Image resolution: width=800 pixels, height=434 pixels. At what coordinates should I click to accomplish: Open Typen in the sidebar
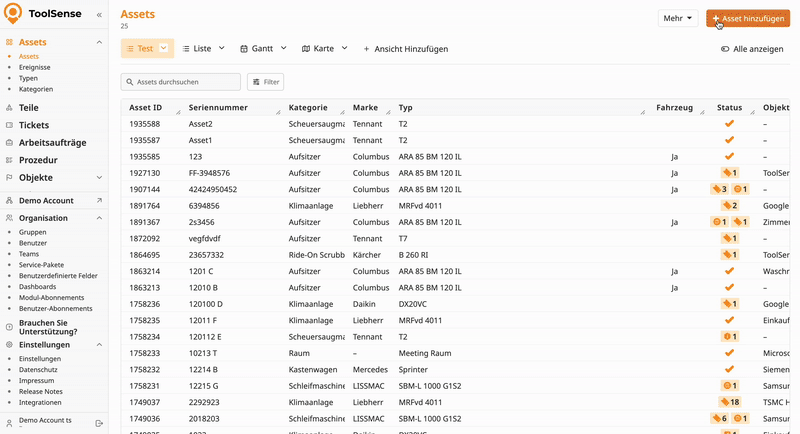[x=28, y=78]
